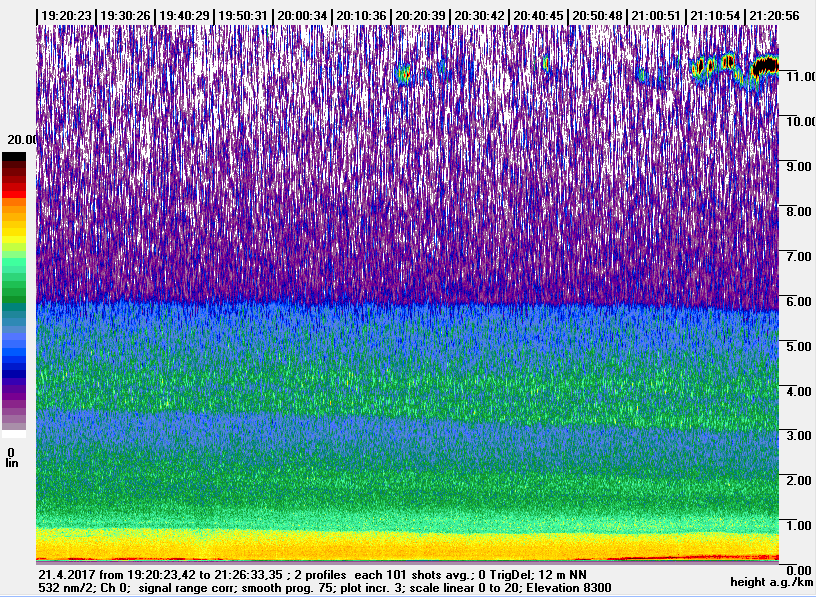Click the 10.00 height axis label
816x597 pixels.
[801, 121]
